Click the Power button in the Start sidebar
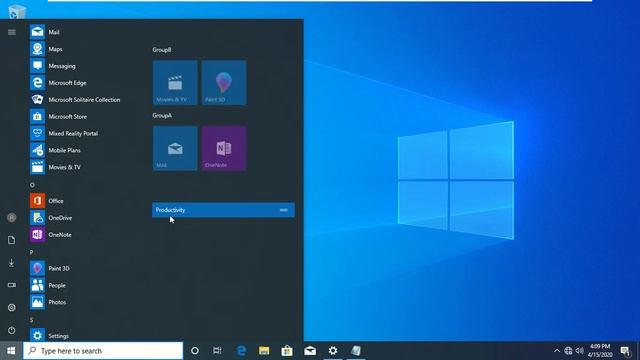The image size is (640, 360). tap(12, 330)
